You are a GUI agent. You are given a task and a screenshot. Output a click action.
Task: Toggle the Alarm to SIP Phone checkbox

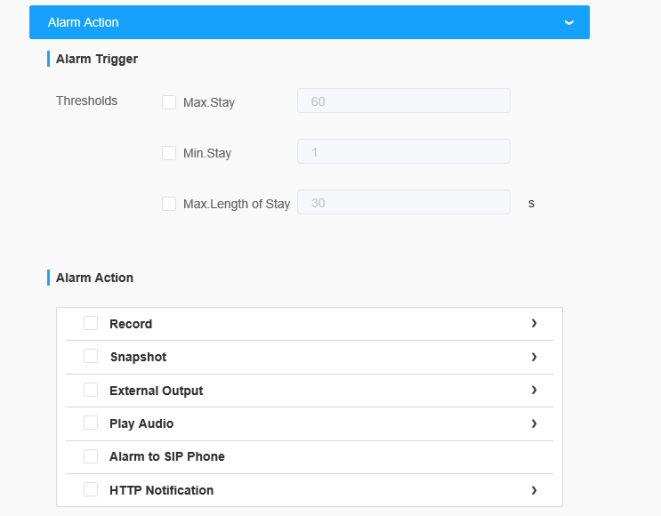[x=91, y=456]
